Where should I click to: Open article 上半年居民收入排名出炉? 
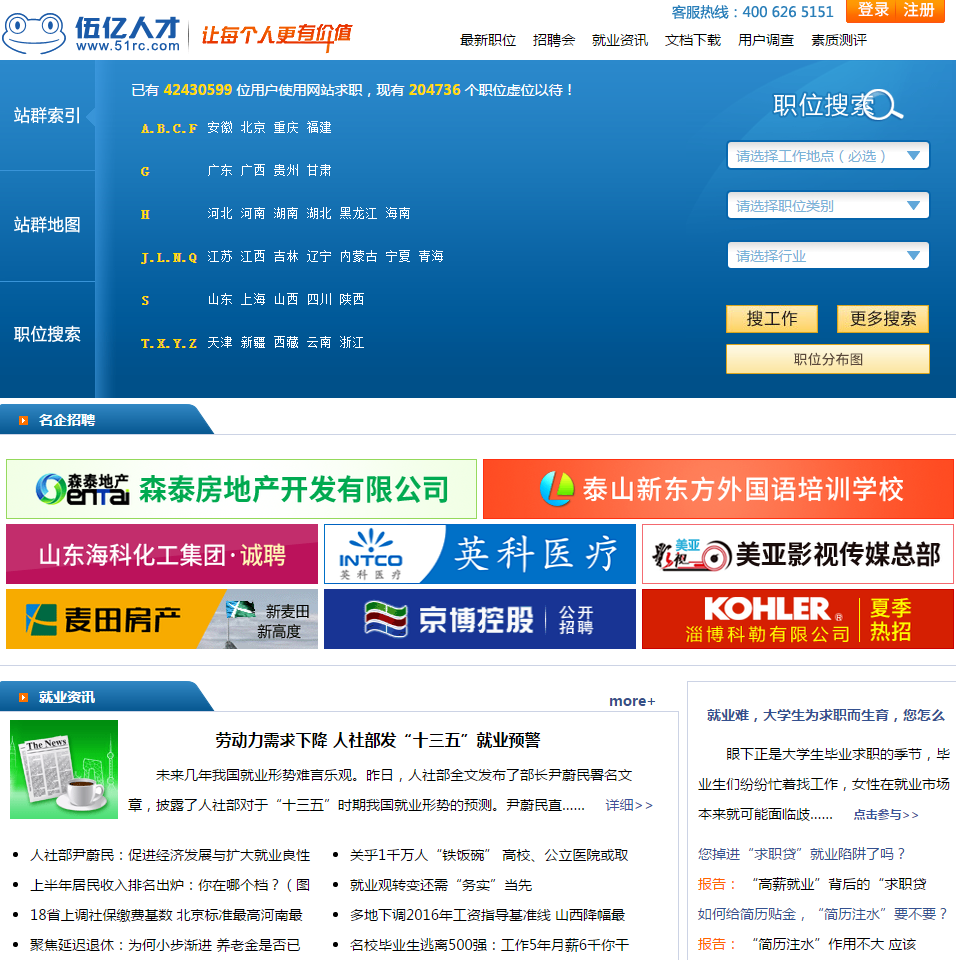tap(170, 885)
